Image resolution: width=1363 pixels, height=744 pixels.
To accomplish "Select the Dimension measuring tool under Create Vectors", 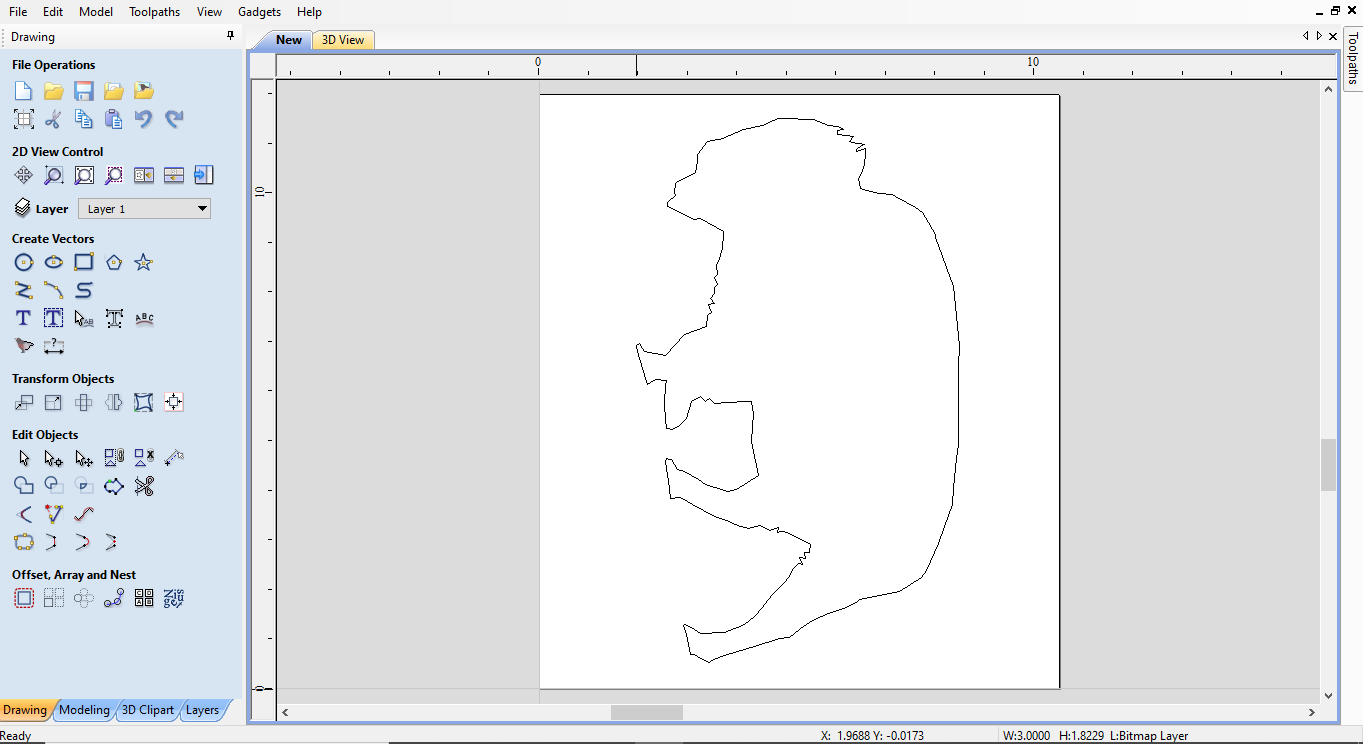I will pos(54,346).
